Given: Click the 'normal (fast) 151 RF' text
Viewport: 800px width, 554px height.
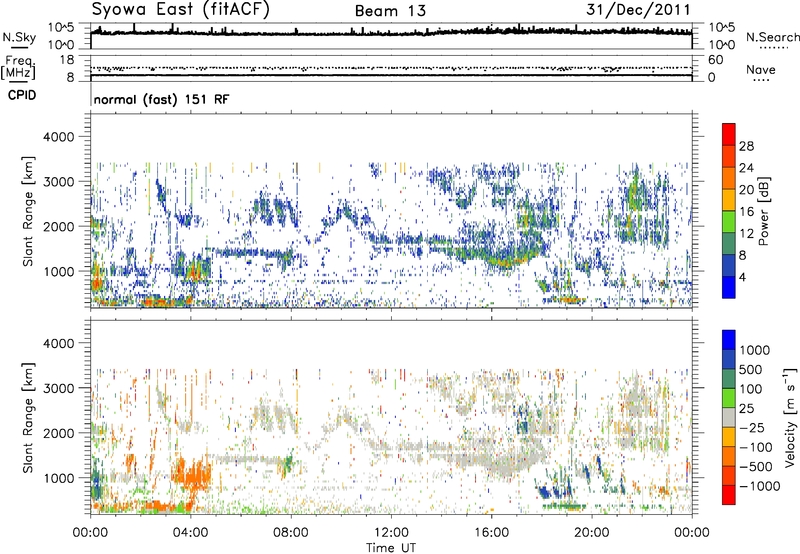Looking at the screenshot, I should tap(161, 99).
